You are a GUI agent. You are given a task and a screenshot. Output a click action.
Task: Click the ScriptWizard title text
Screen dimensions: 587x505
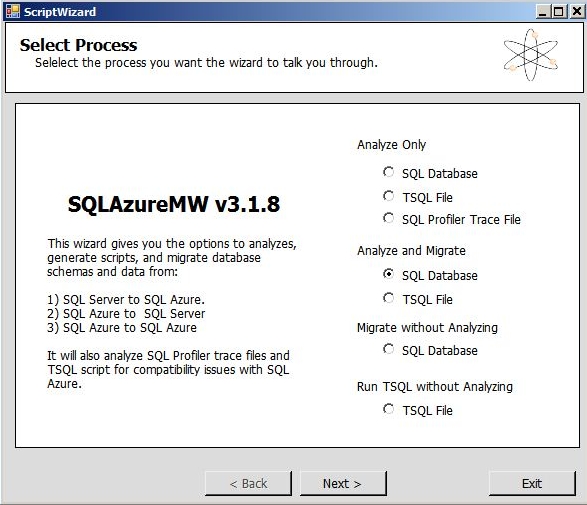click(60, 12)
